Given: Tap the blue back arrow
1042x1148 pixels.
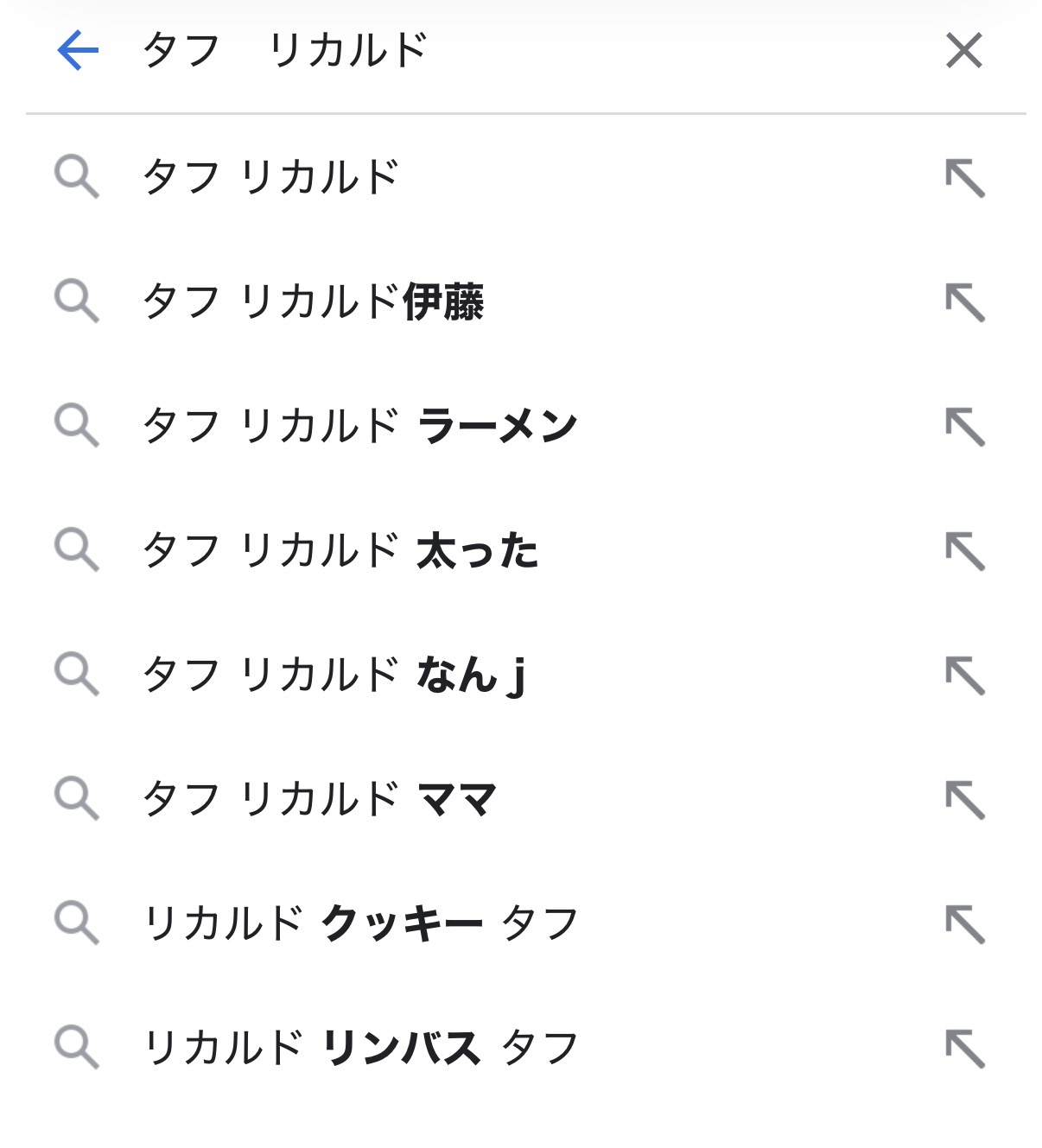Looking at the screenshot, I should click(x=78, y=50).
